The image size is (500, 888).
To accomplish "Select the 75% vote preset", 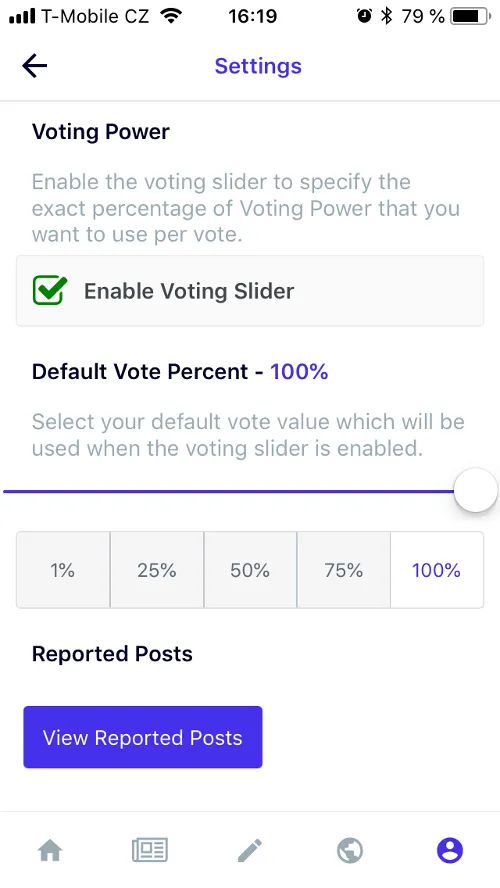I will (344, 570).
